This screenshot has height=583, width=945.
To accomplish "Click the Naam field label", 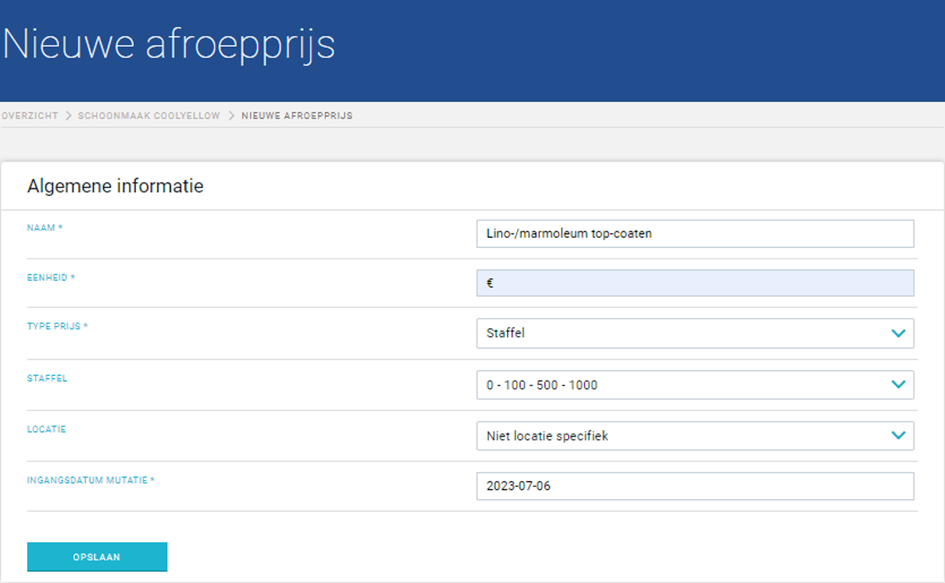I will click(x=45, y=228).
